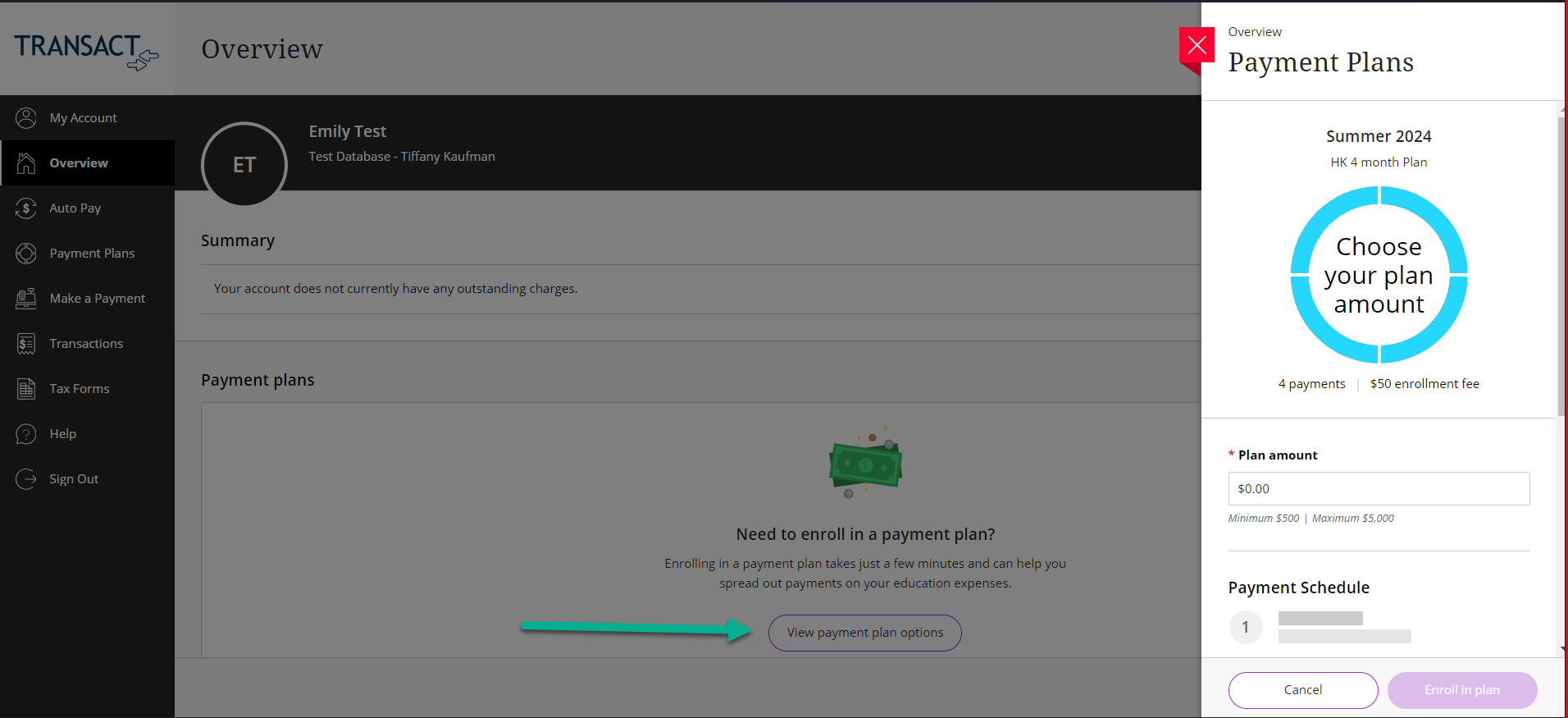Viewport: 1568px width, 718px height.
Task: Click the 'Payment plans' section heading
Action: tap(258, 380)
